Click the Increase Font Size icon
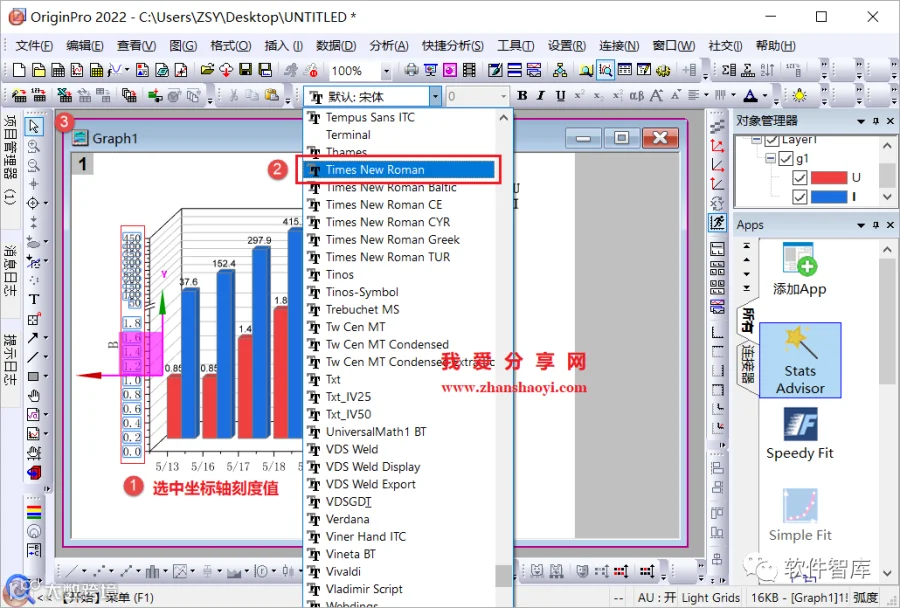The image size is (900, 608). click(x=656, y=96)
